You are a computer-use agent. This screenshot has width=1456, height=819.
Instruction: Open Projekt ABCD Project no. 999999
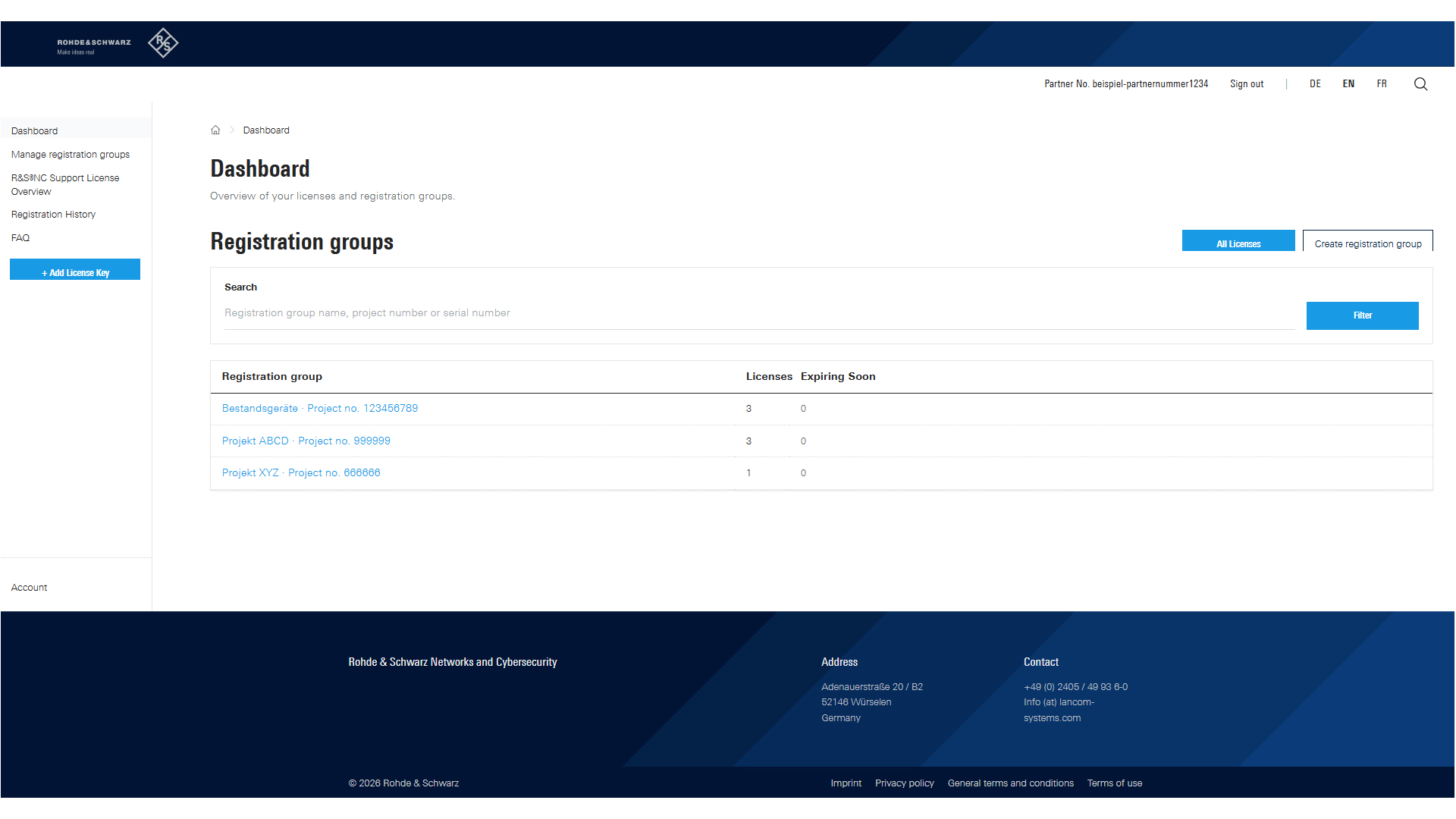[306, 441]
